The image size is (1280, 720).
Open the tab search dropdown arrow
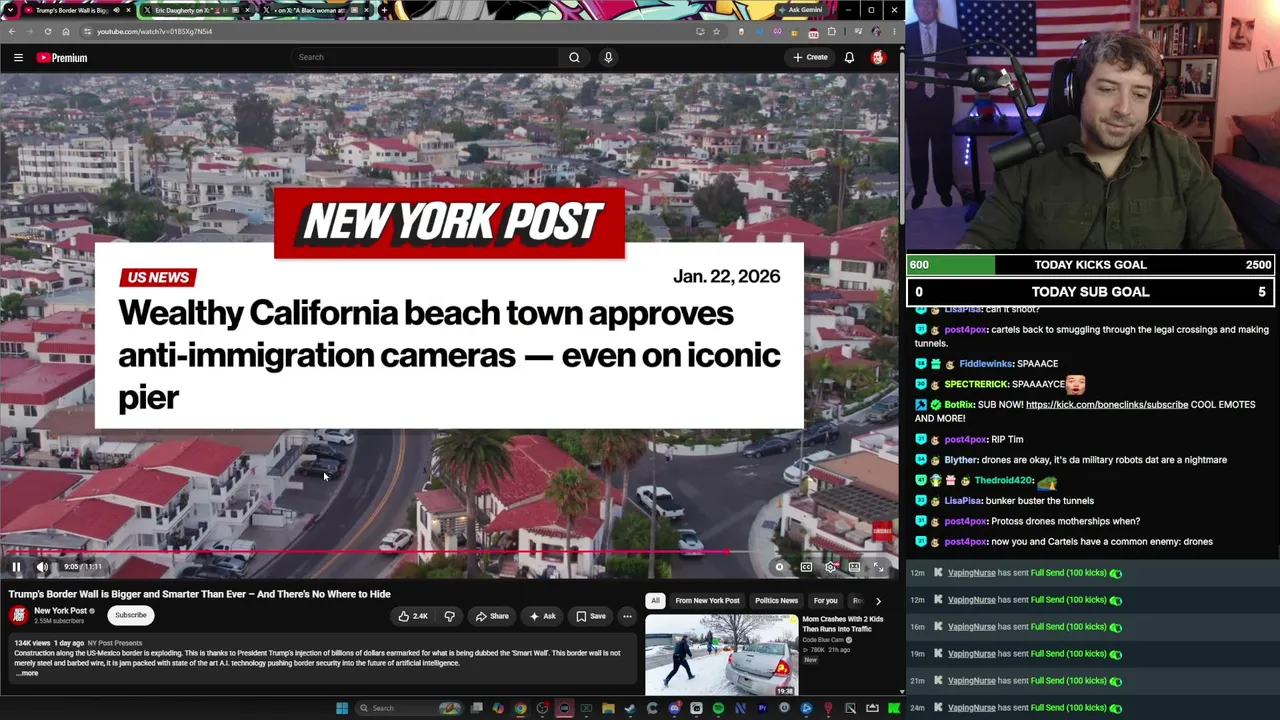point(10,10)
